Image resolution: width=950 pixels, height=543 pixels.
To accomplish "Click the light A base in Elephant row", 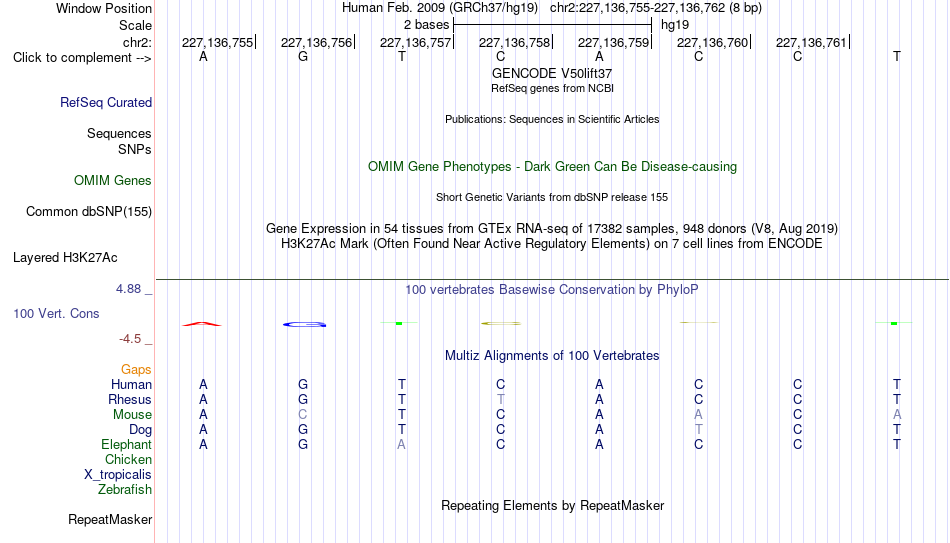I will pos(401,444).
